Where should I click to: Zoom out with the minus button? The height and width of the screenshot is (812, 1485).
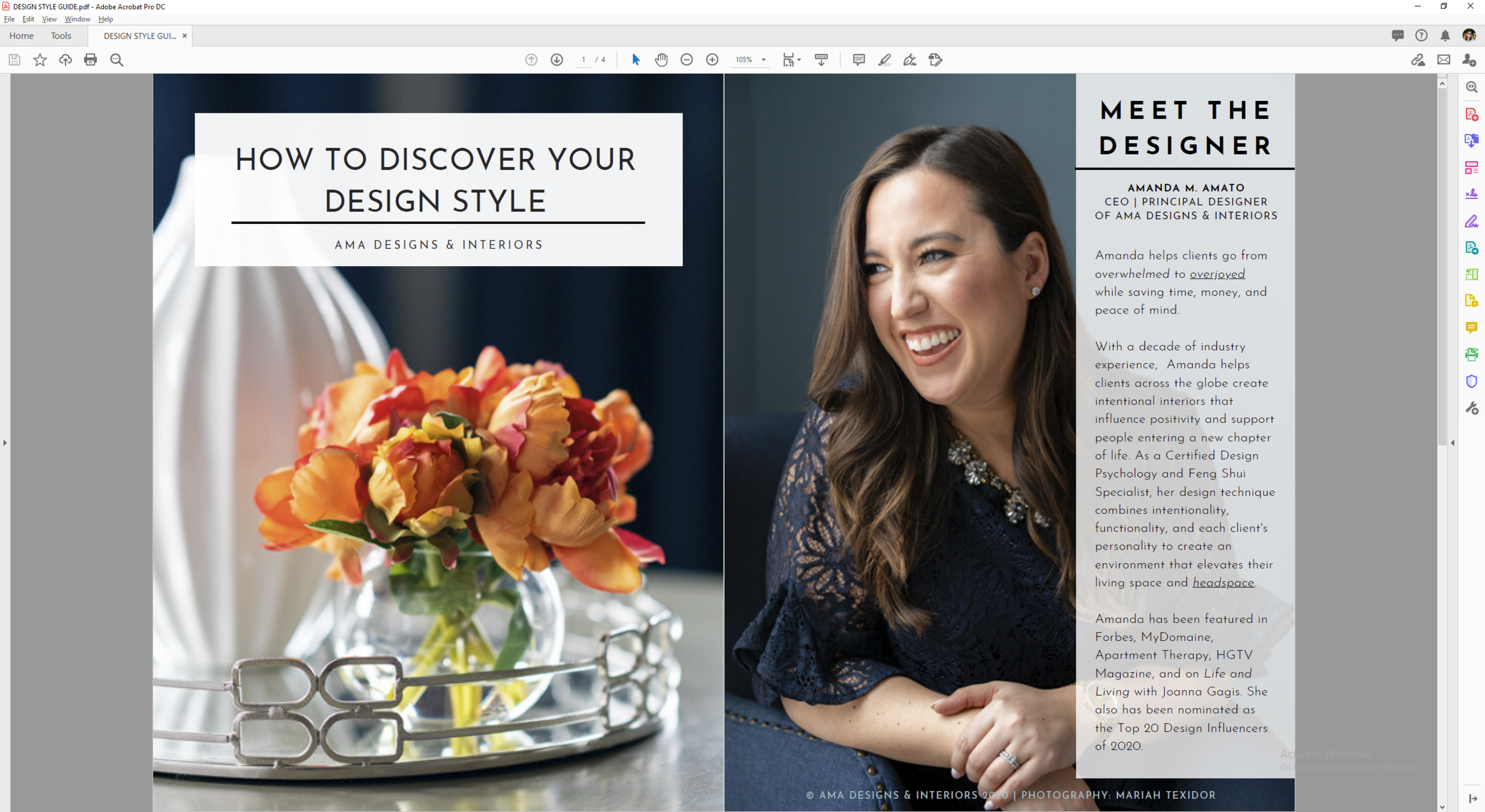(x=687, y=59)
